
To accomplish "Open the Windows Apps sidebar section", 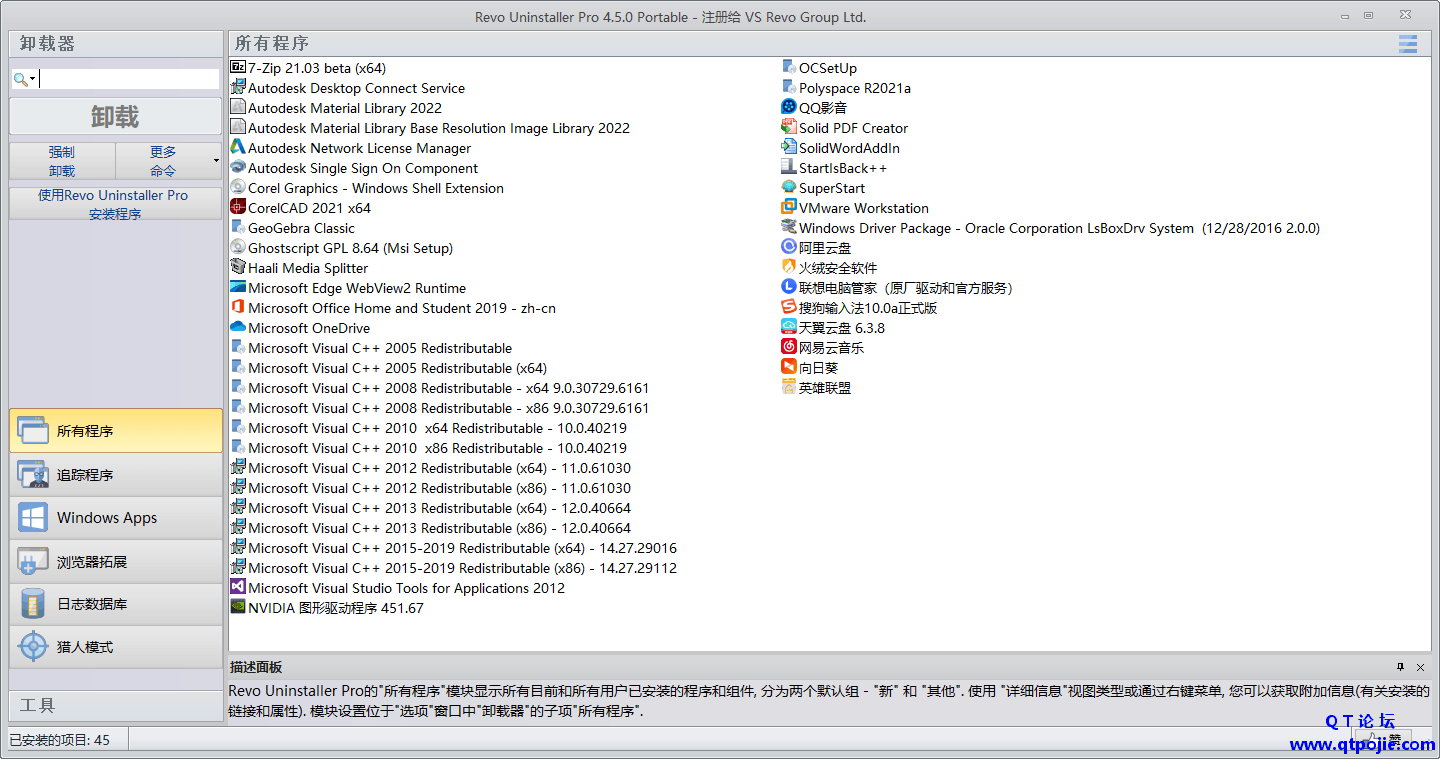I will point(116,518).
